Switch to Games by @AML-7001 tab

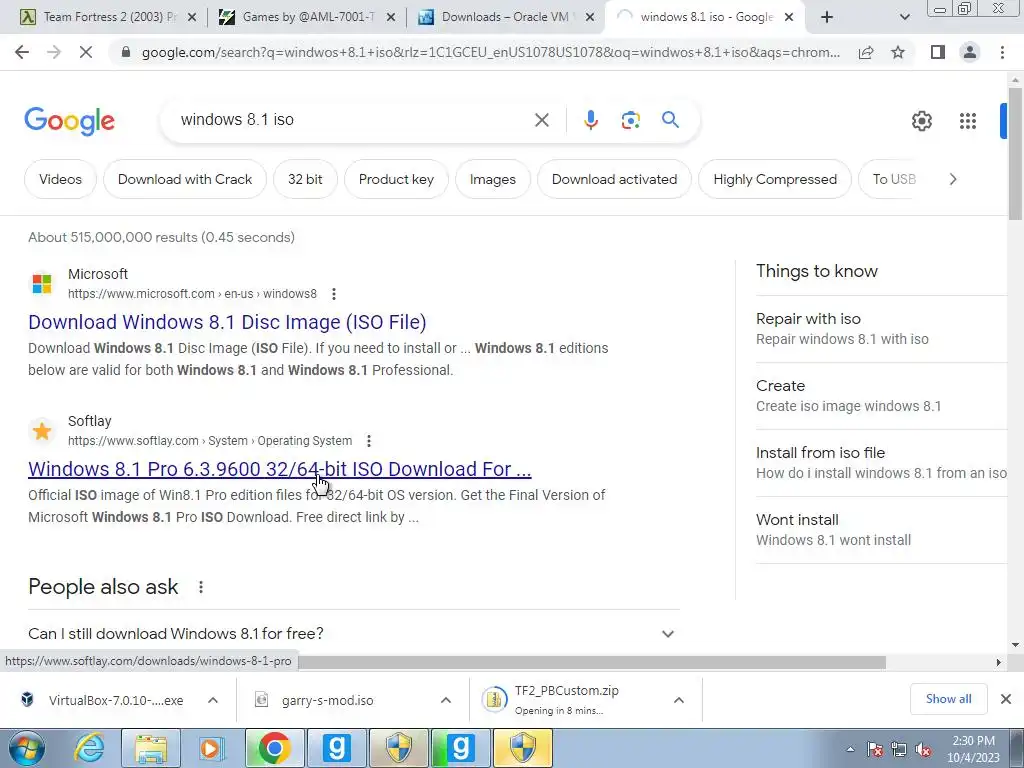click(x=307, y=18)
